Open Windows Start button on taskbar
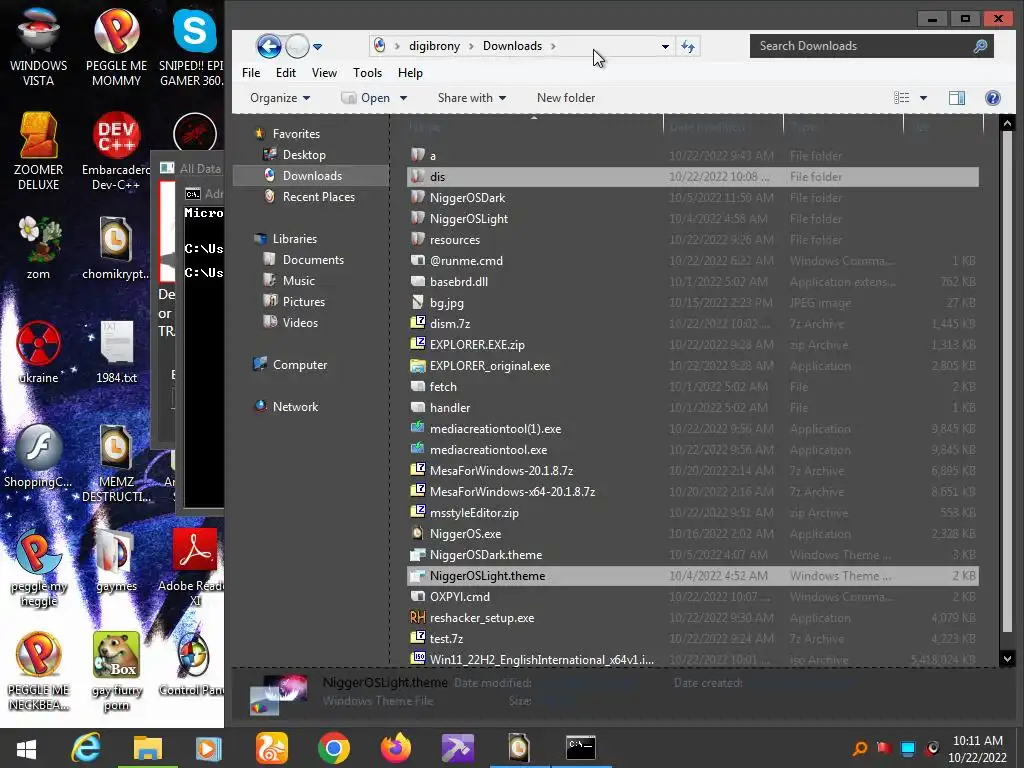This screenshot has width=1024, height=768. pyautogui.click(x=27, y=748)
